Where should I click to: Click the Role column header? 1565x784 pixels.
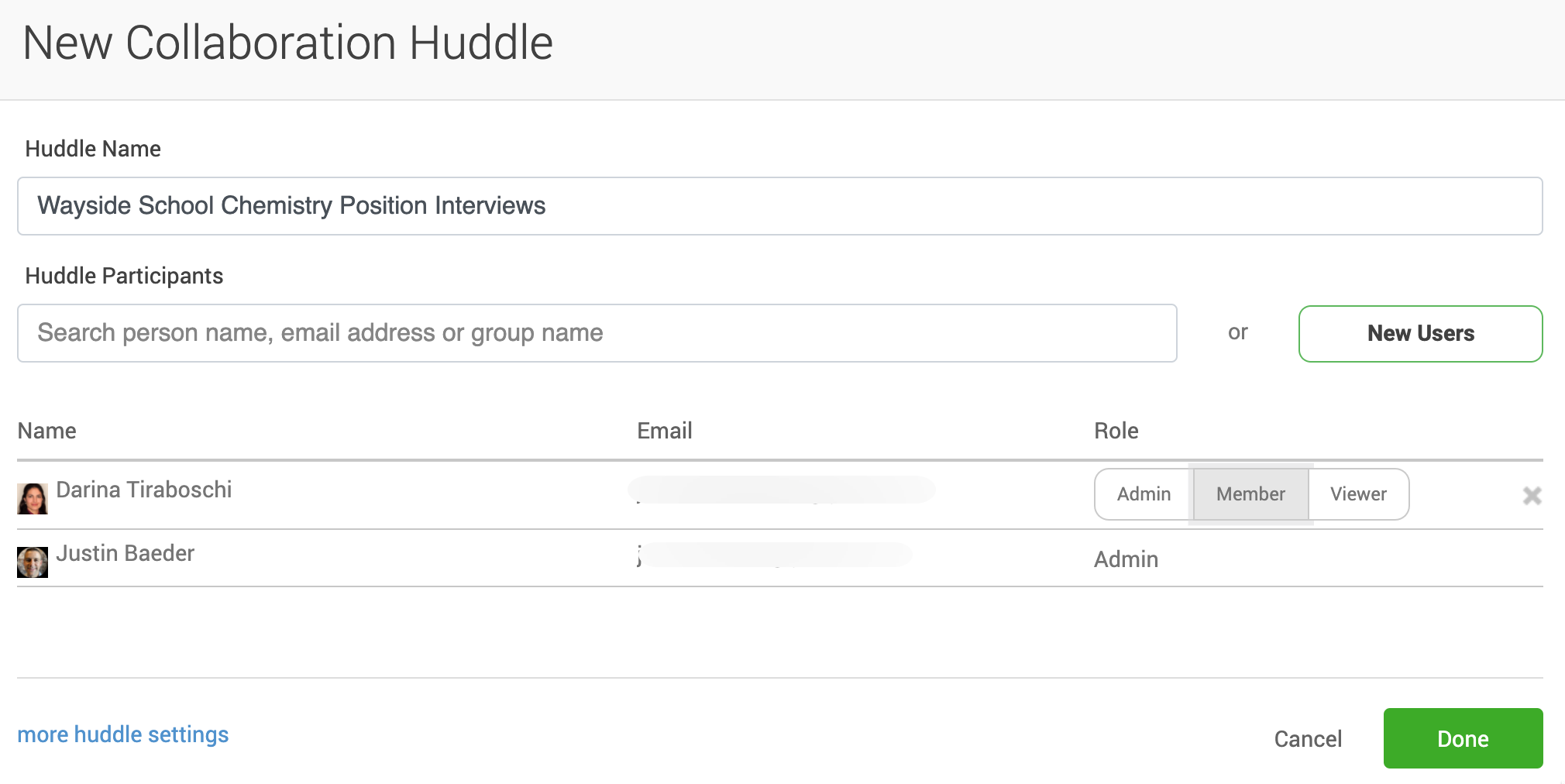click(x=1116, y=431)
